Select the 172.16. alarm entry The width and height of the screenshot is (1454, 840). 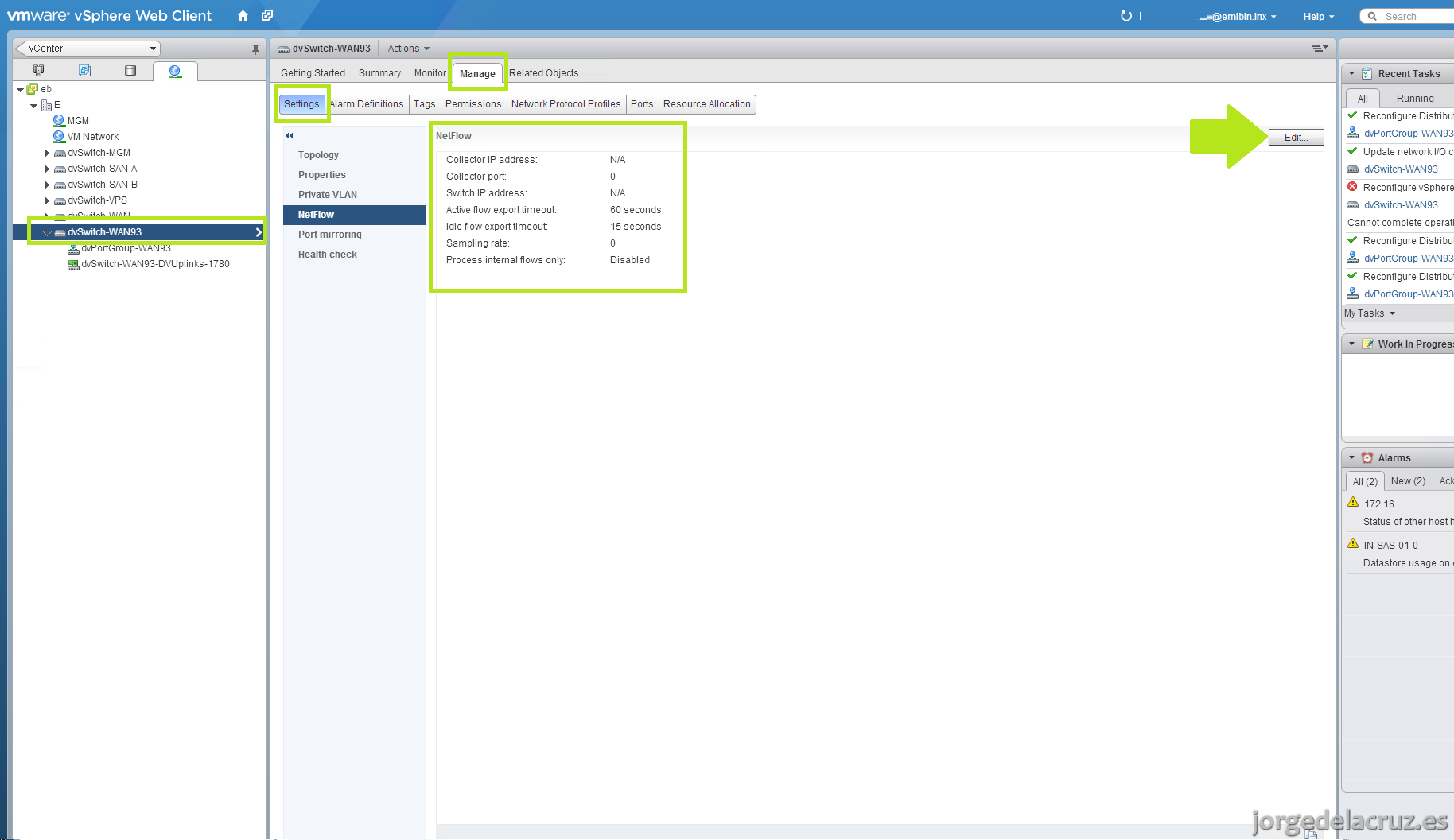coord(1380,504)
